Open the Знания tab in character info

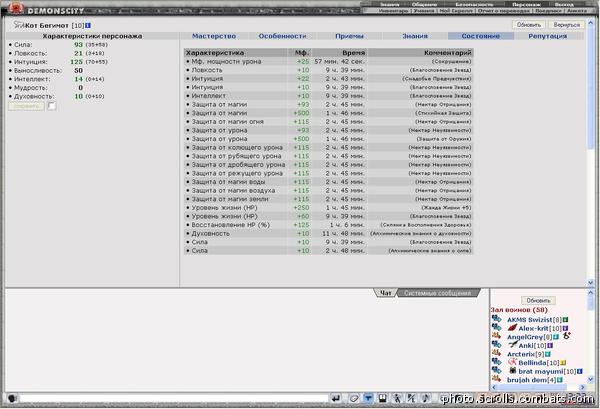click(x=415, y=36)
